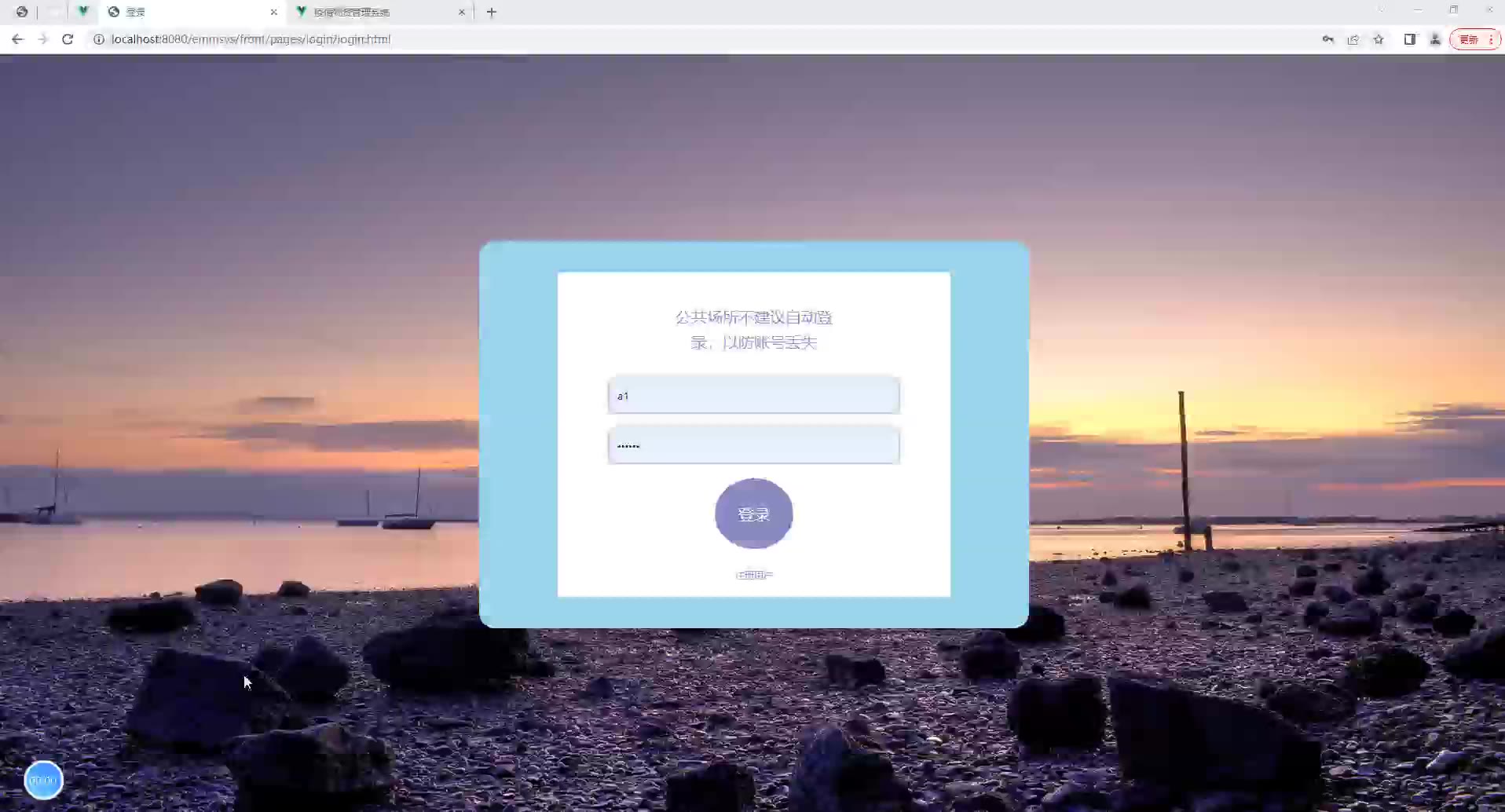Bookmark this page with the star icon
The height and width of the screenshot is (812, 1505).
[x=1378, y=39]
